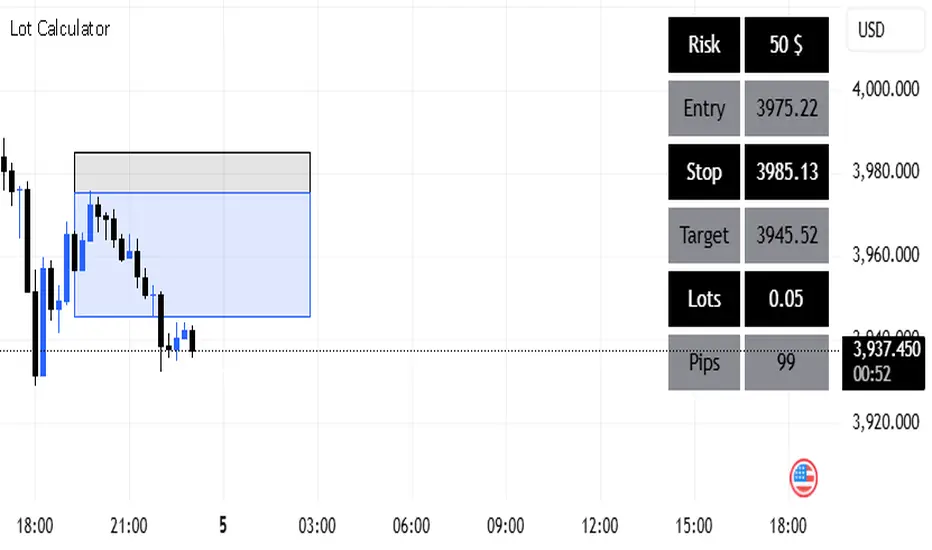Click the Lots label cell

[704, 299]
